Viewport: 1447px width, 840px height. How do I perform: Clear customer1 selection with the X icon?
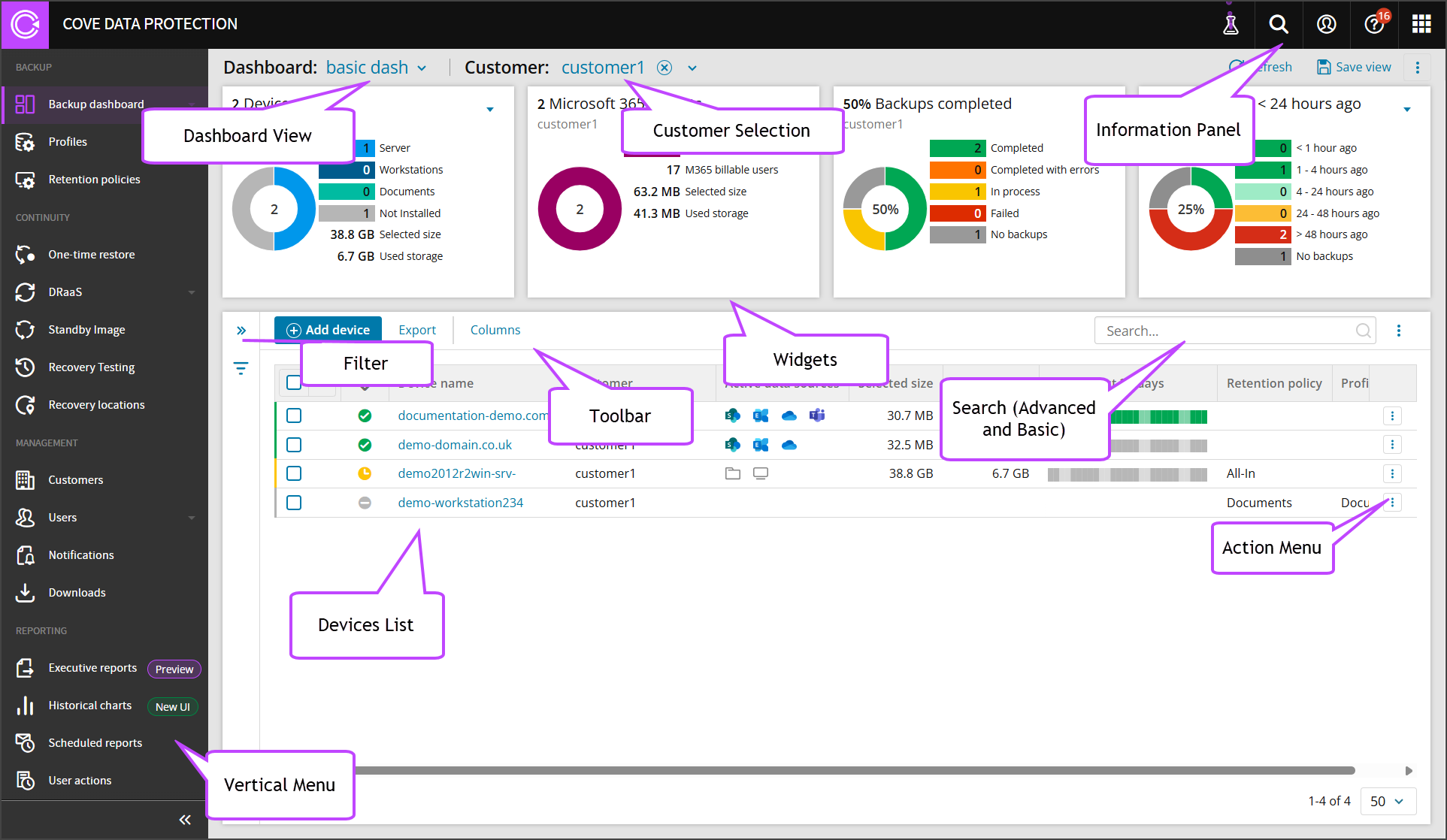(664, 68)
